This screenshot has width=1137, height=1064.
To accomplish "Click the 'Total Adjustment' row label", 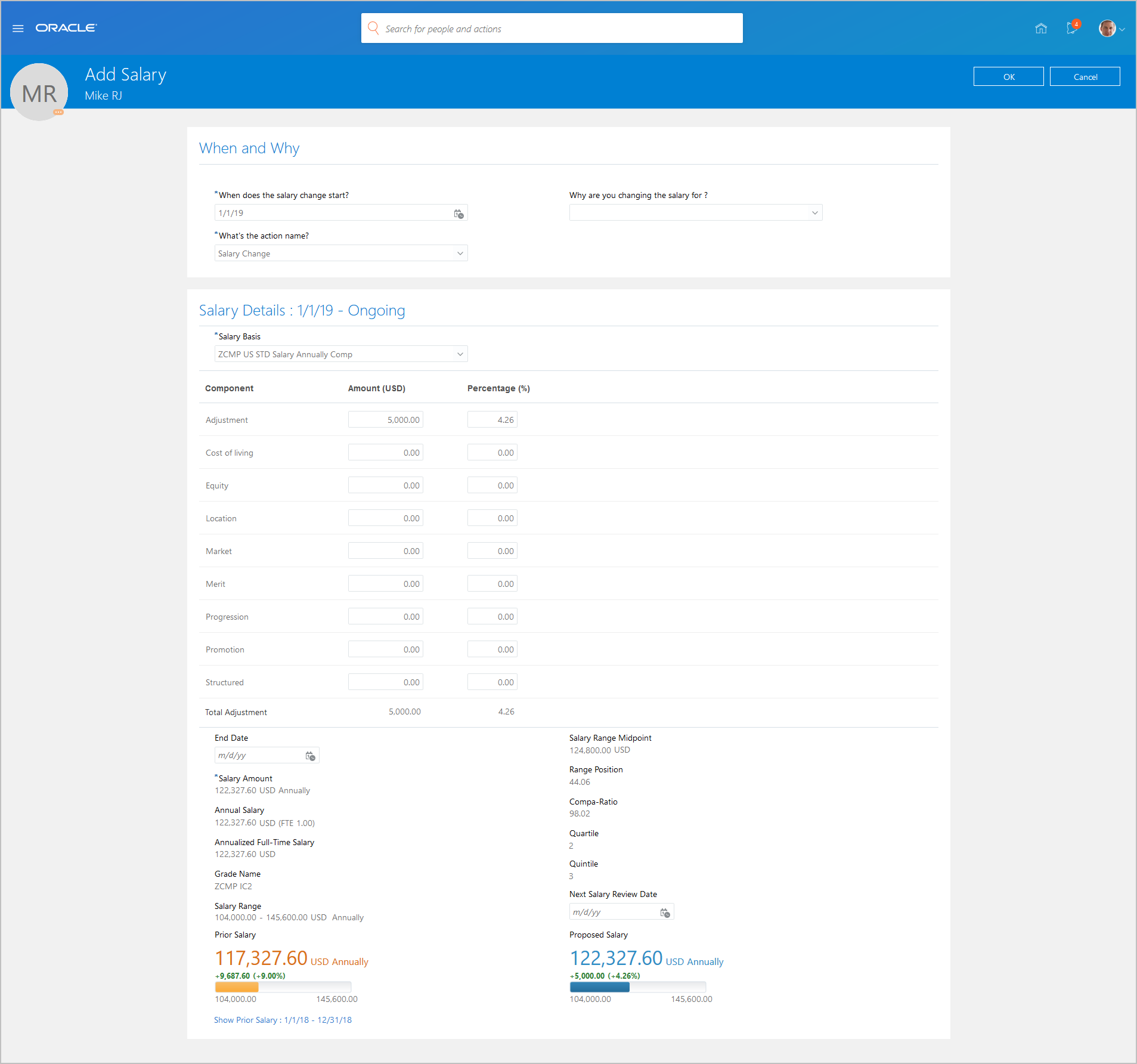I will 236,712.
